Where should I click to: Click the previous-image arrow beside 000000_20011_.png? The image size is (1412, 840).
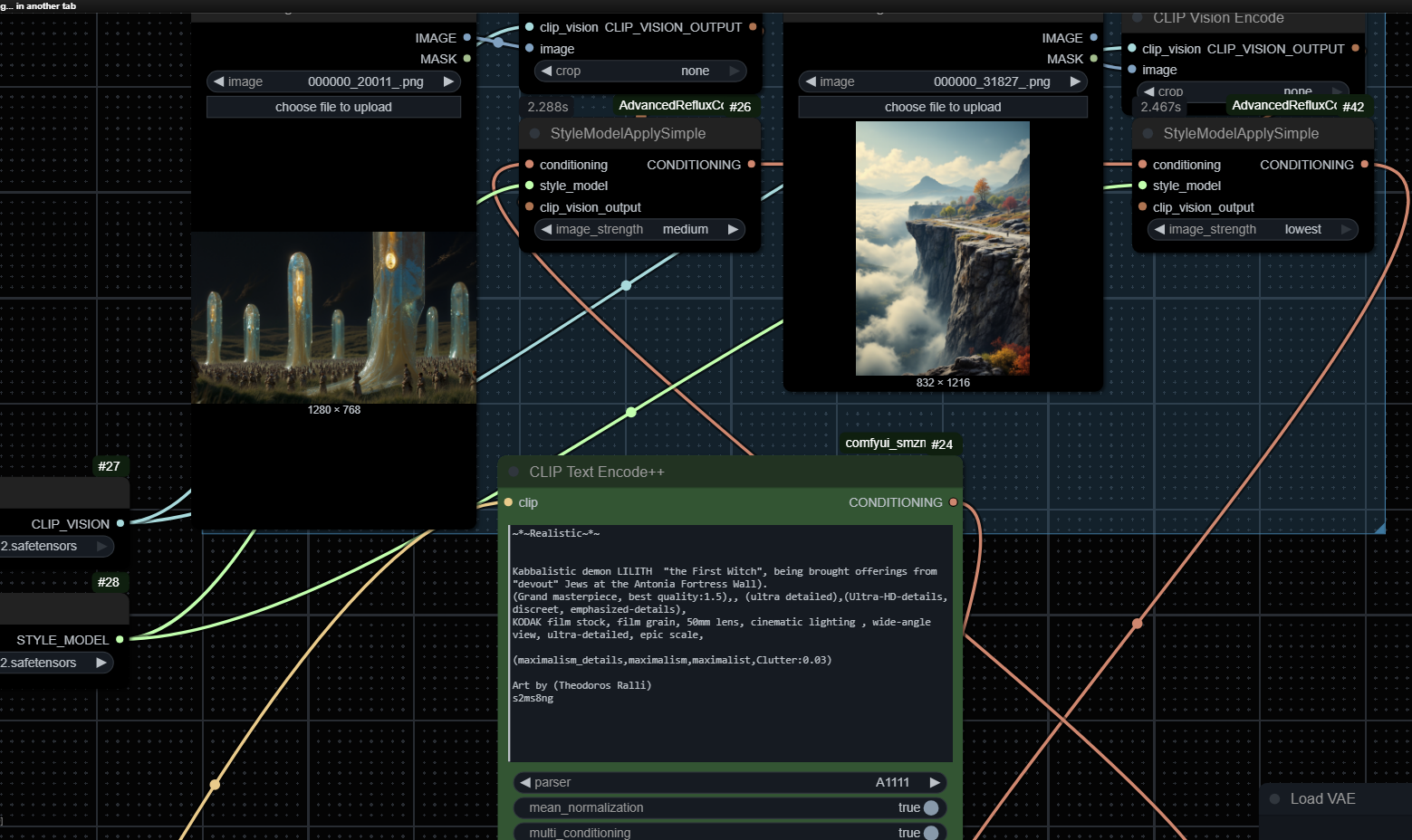coord(218,81)
